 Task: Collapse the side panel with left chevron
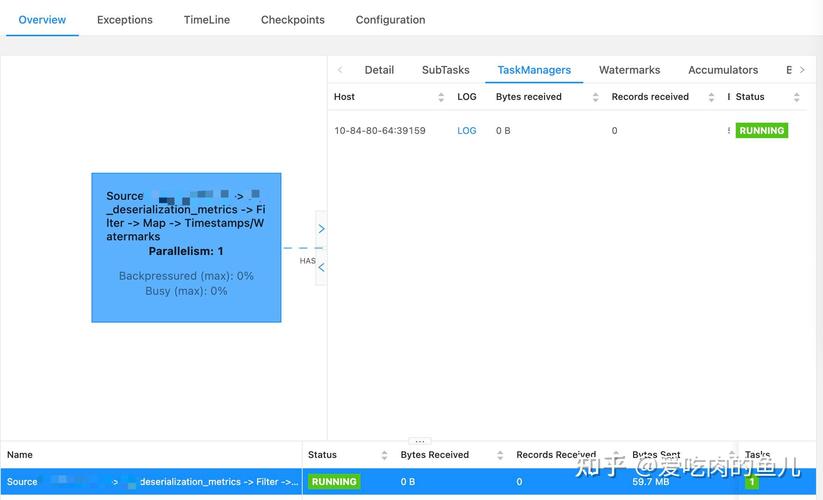tap(321, 267)
